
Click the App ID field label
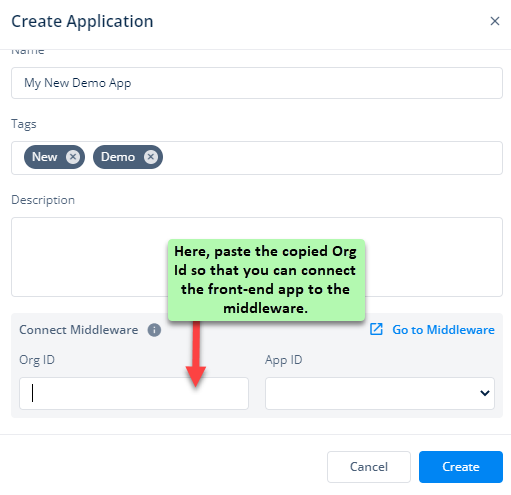[284, 360]
